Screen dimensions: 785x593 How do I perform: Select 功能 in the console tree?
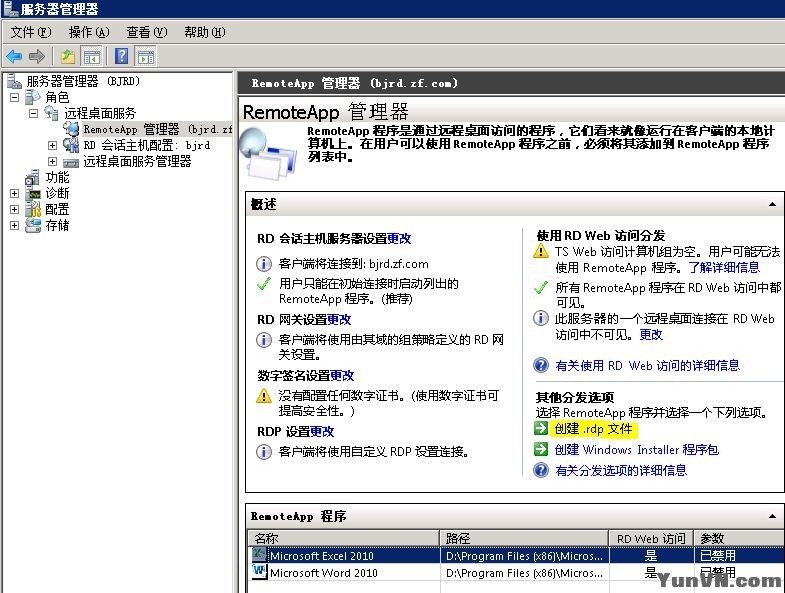point(58,177)
